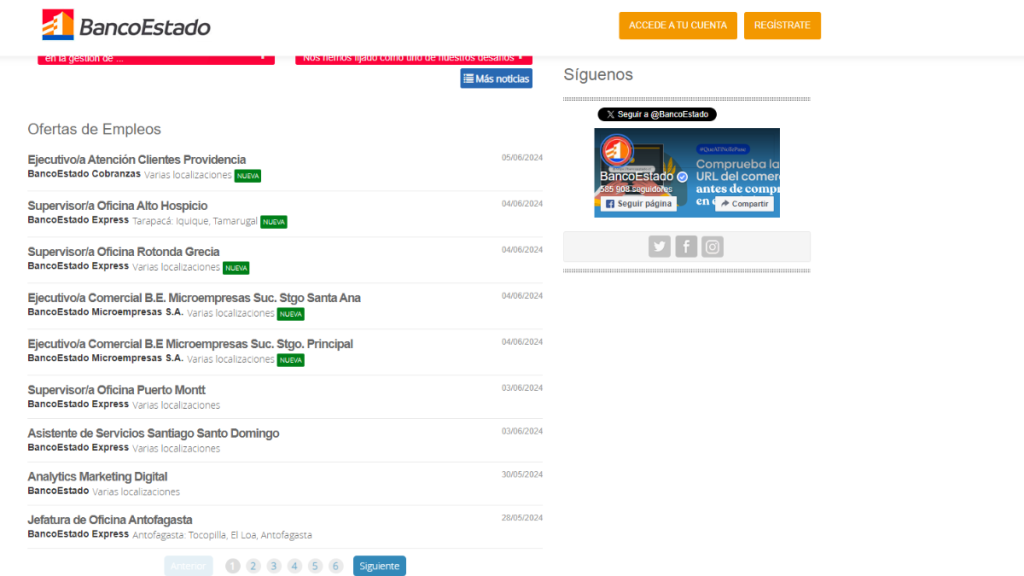Open Analytics Marketing Digital job offer

97,477
